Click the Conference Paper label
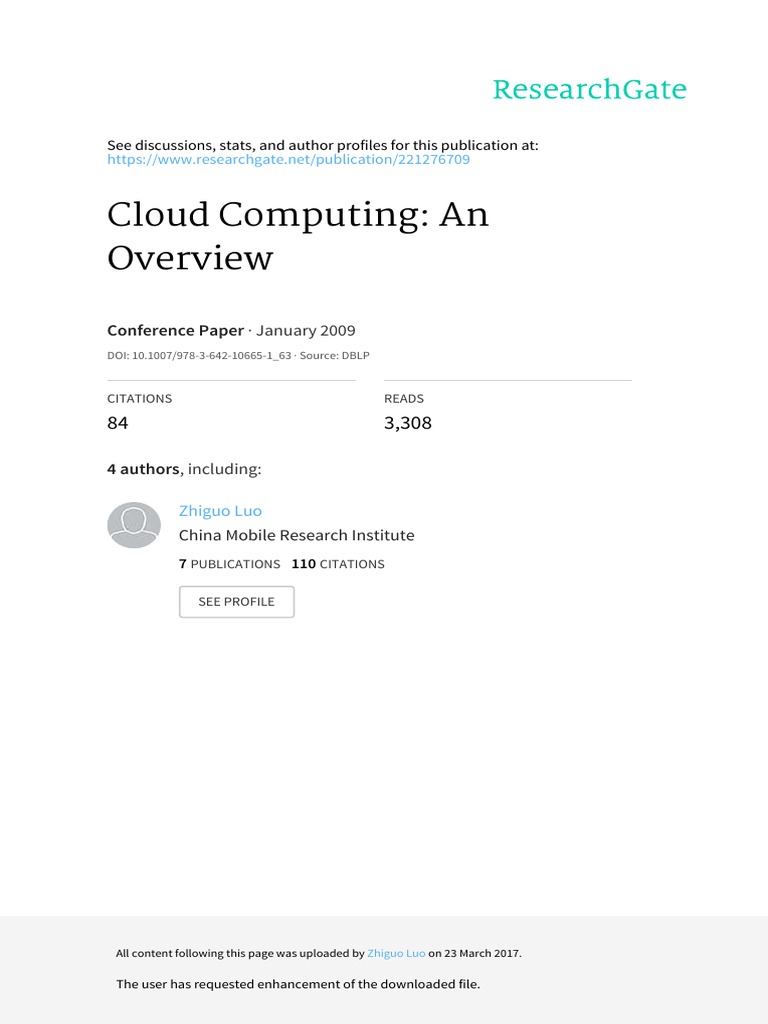The width and height of the screenshot is (768, 1024). 174,331
